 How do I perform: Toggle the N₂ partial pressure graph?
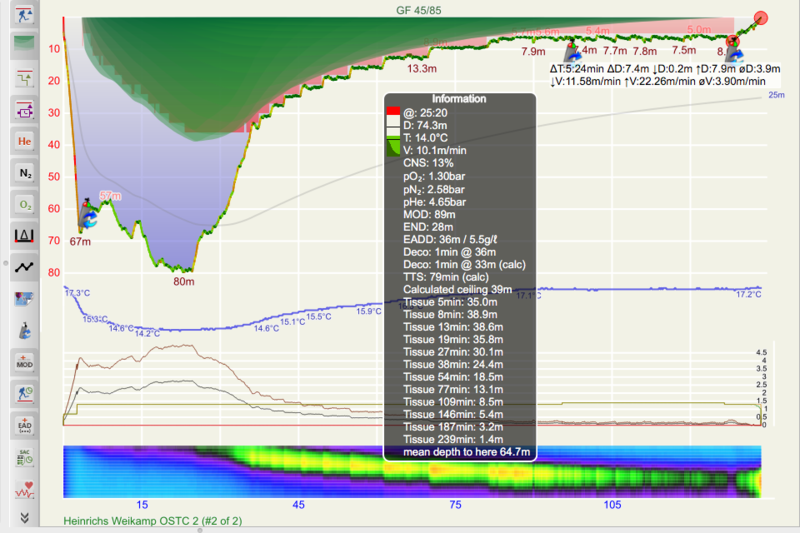point(24,173)
